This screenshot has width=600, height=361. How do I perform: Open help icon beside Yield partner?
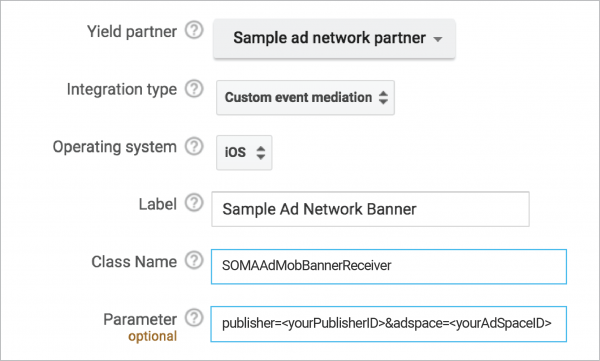tap(194, 30)
